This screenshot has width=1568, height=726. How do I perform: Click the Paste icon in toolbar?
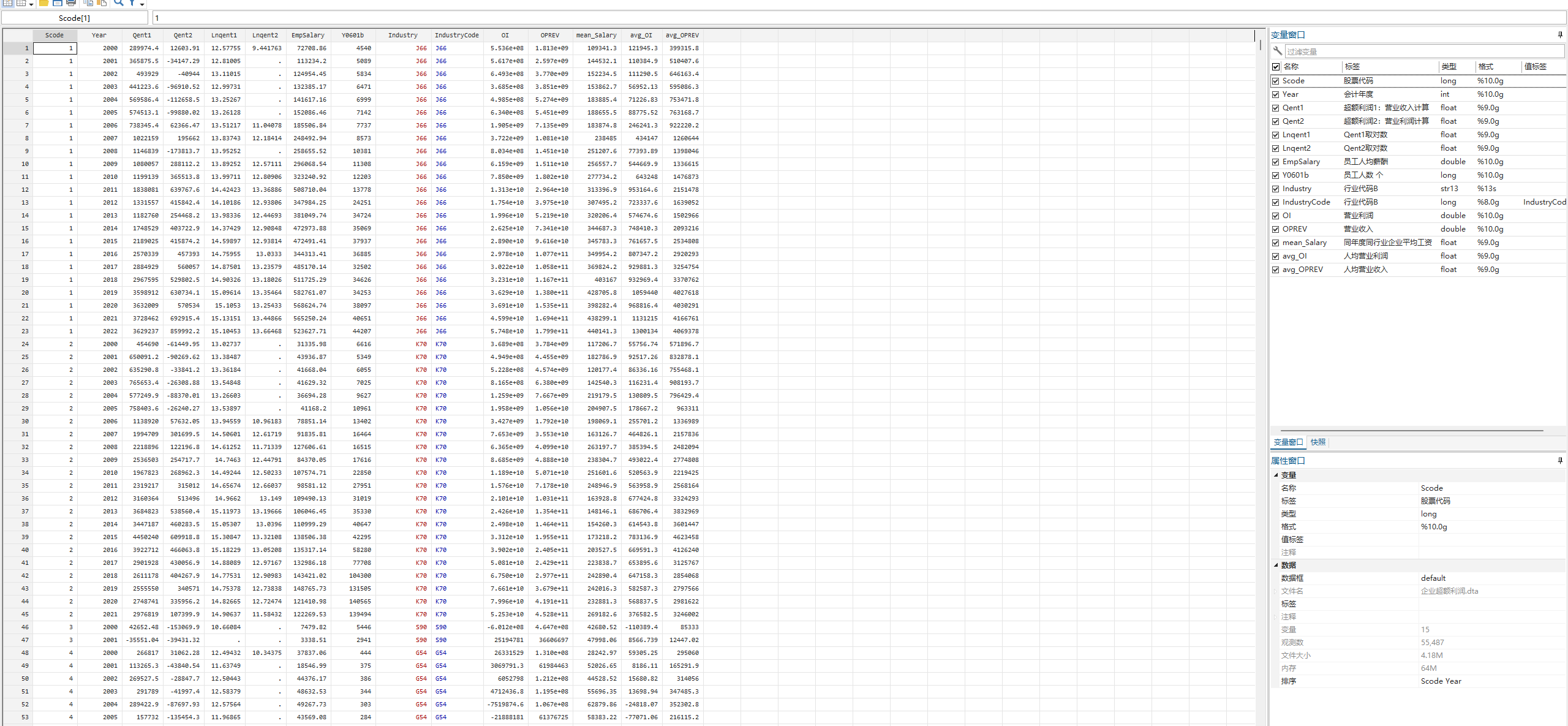tap(102, 3)
